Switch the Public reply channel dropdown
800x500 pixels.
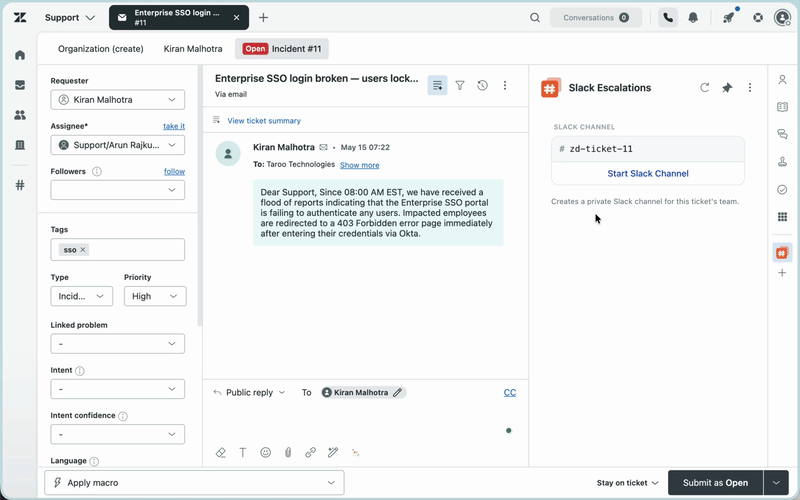[x=249, y=393]
